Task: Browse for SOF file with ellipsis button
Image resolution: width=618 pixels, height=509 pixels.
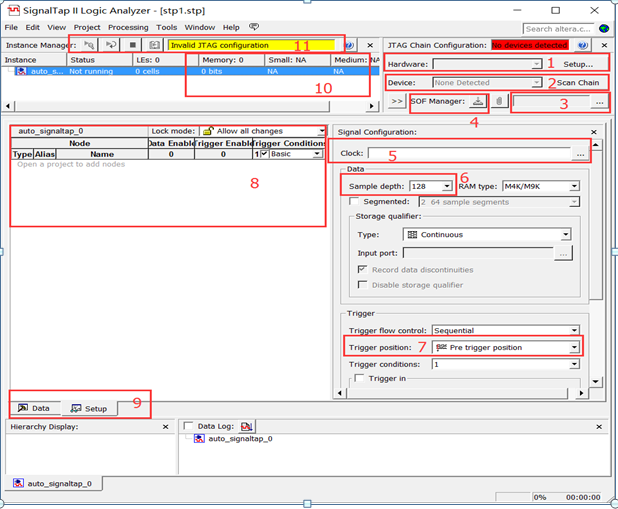Action: click(599, 102)
